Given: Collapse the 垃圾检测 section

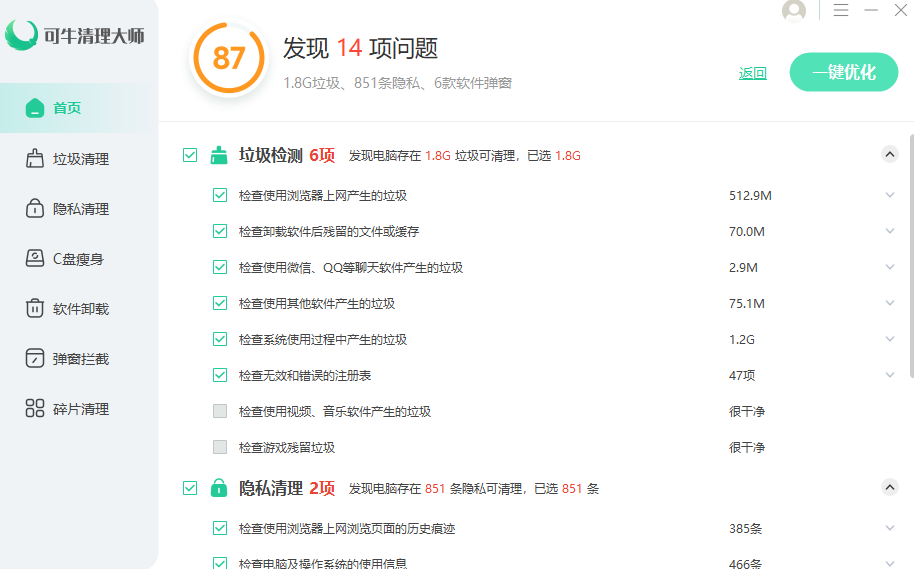Looking at the screenshot, I should (x=889, y=154).
